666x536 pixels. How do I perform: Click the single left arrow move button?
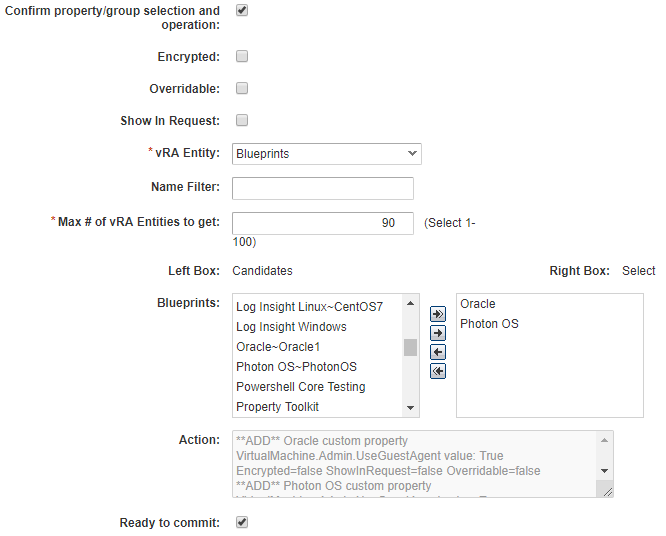[x=437, y=352]
